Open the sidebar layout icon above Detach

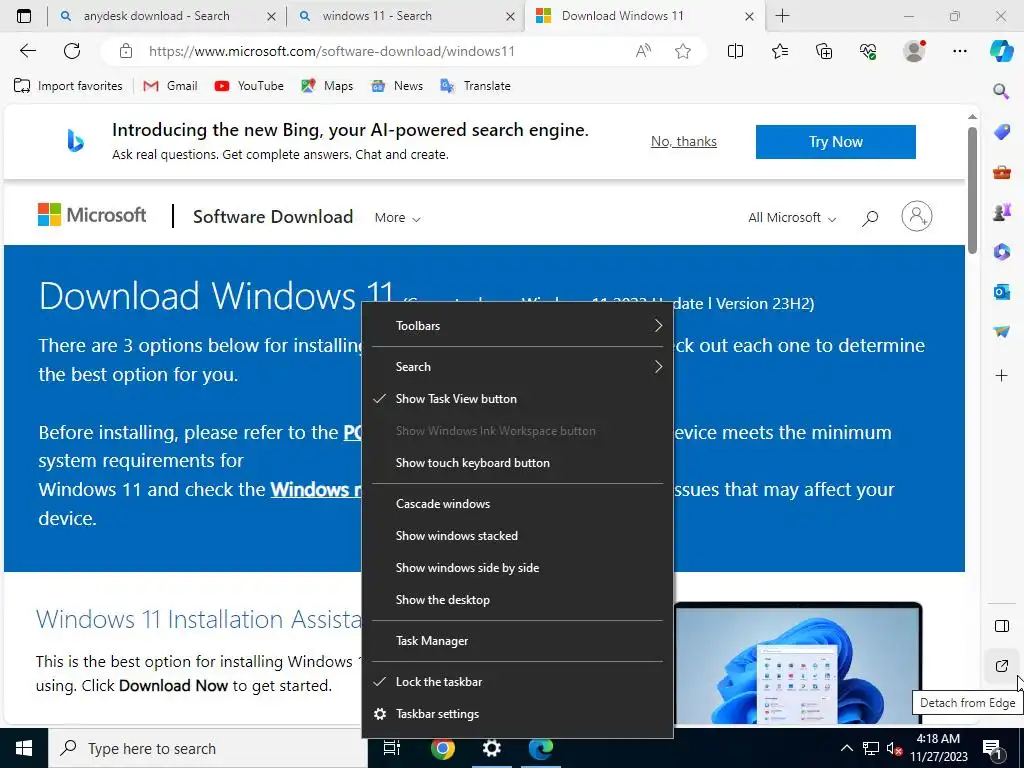1001,626
